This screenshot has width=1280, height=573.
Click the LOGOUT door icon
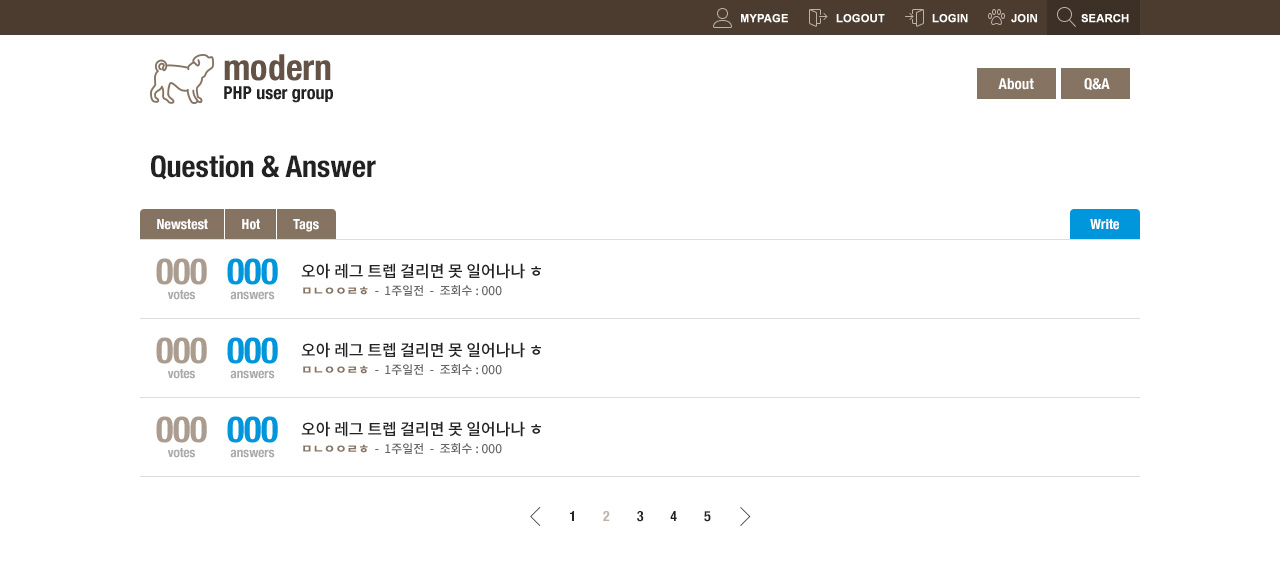(x=818, y=18)
